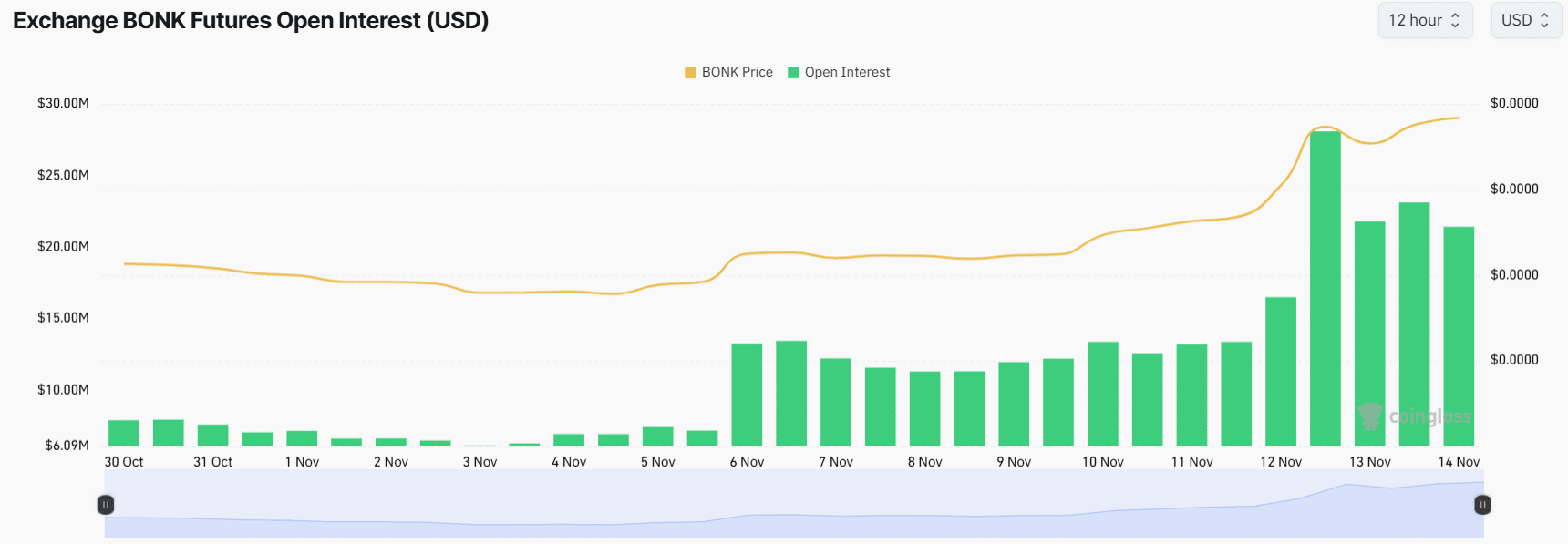
Task: Click the Open Interest bar above 6 Nov
Action: [x=747, y=395]
